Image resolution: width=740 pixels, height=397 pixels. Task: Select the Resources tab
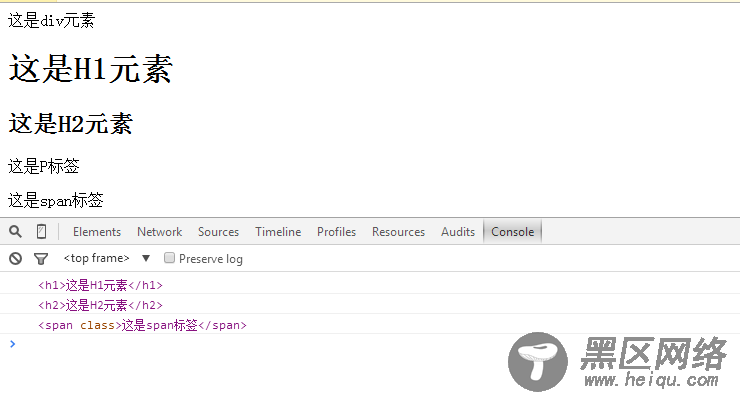[398, 232]
